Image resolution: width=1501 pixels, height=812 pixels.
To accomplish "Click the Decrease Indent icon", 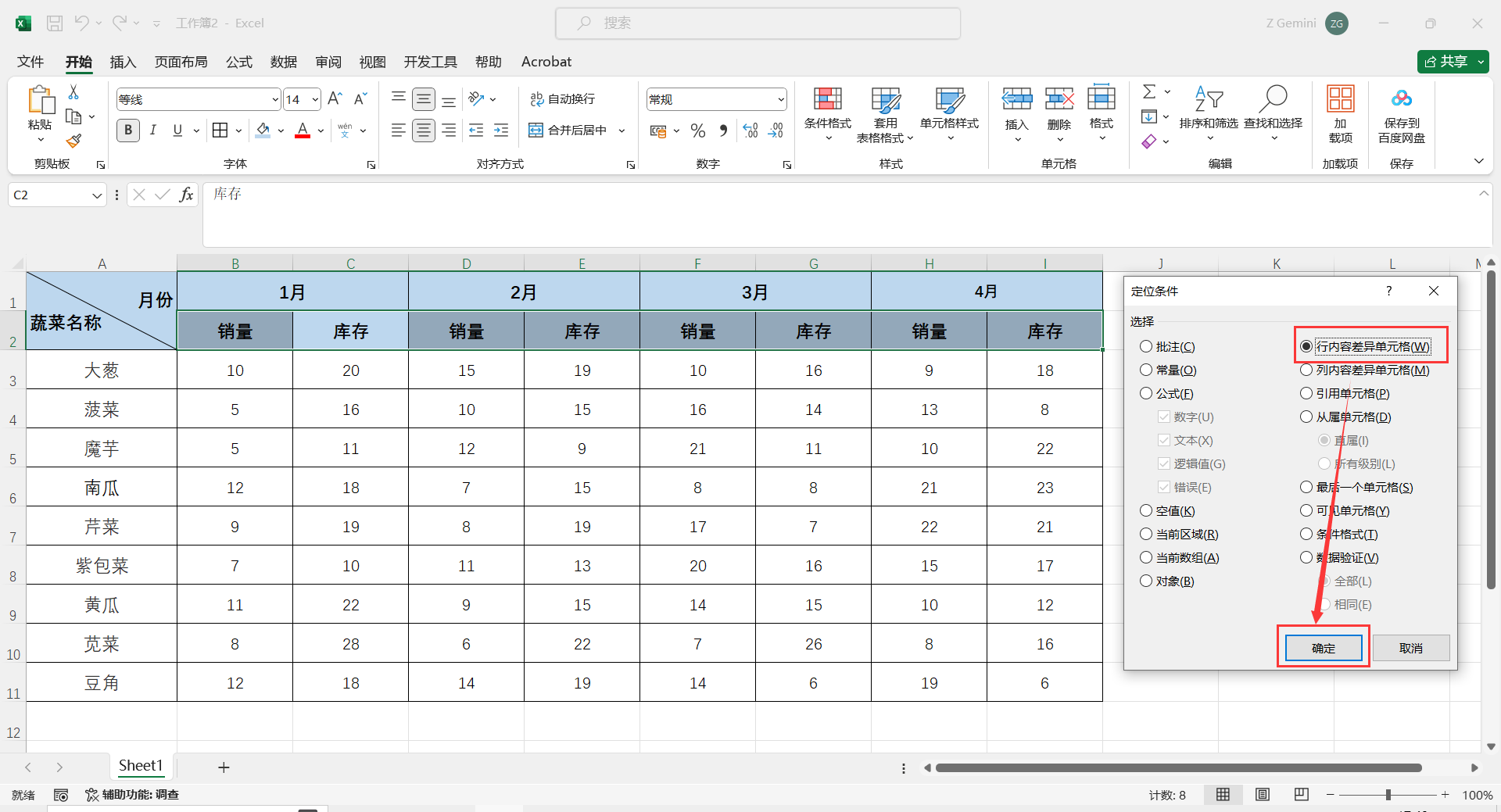I will click(476, 131).
